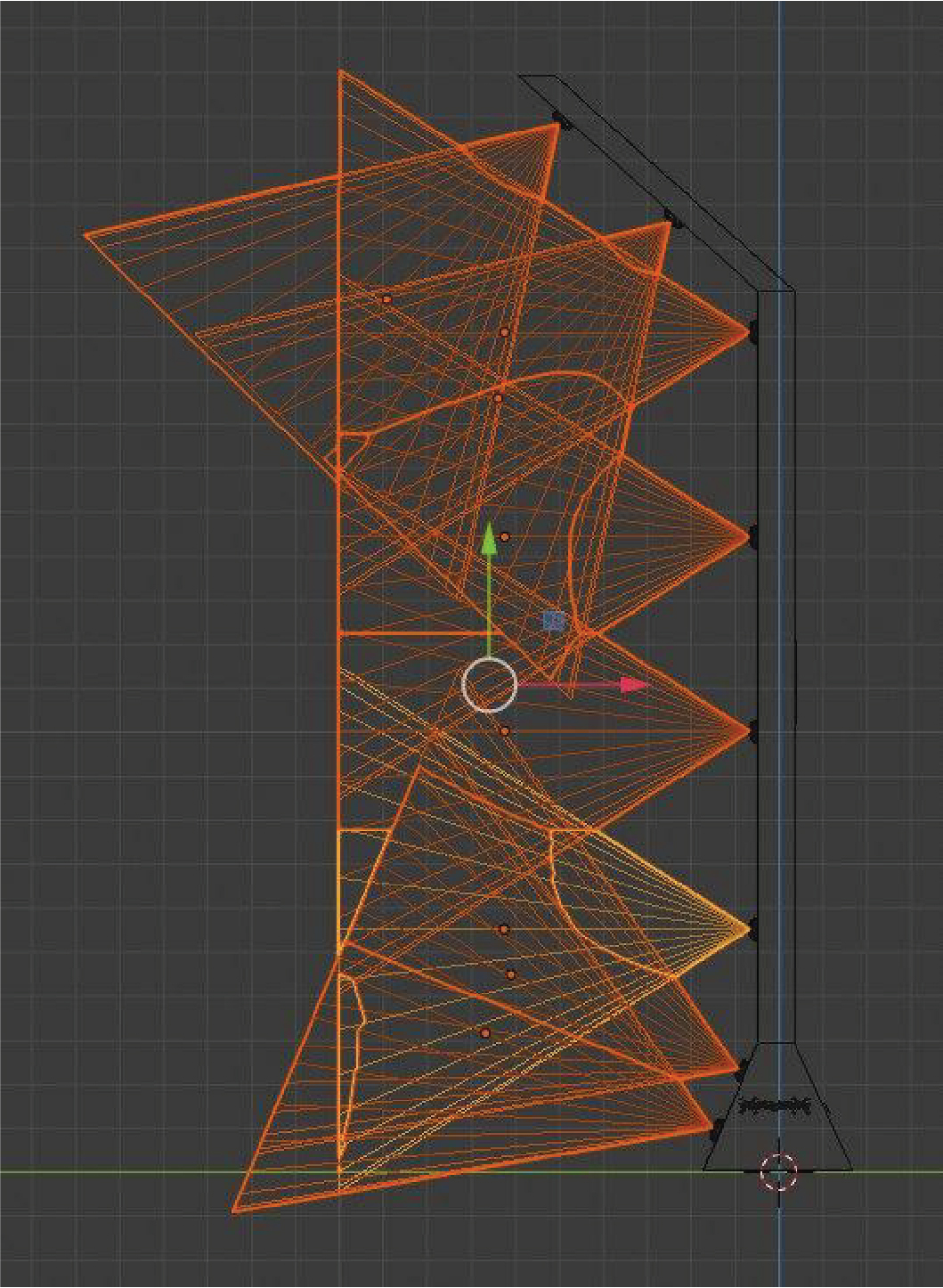
Task: Click the yellow-highlighted fin tip touching the pole
Action: point(746,929)
